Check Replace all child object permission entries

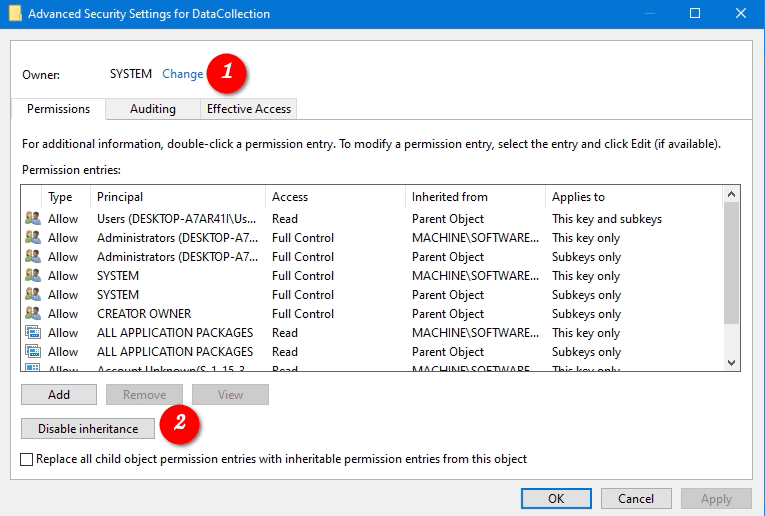point(27,459)
